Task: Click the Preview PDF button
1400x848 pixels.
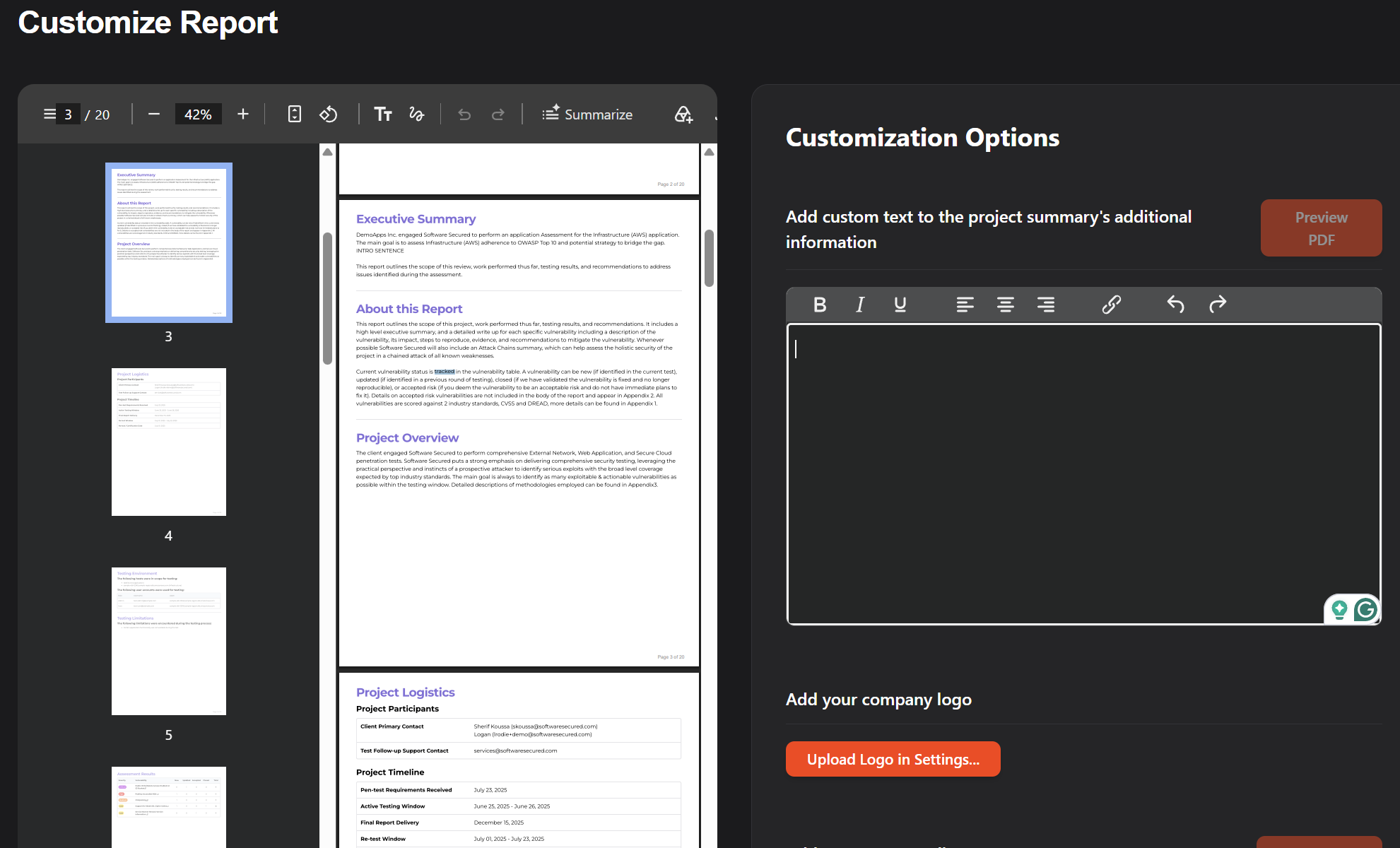Action: [1321, 228]
